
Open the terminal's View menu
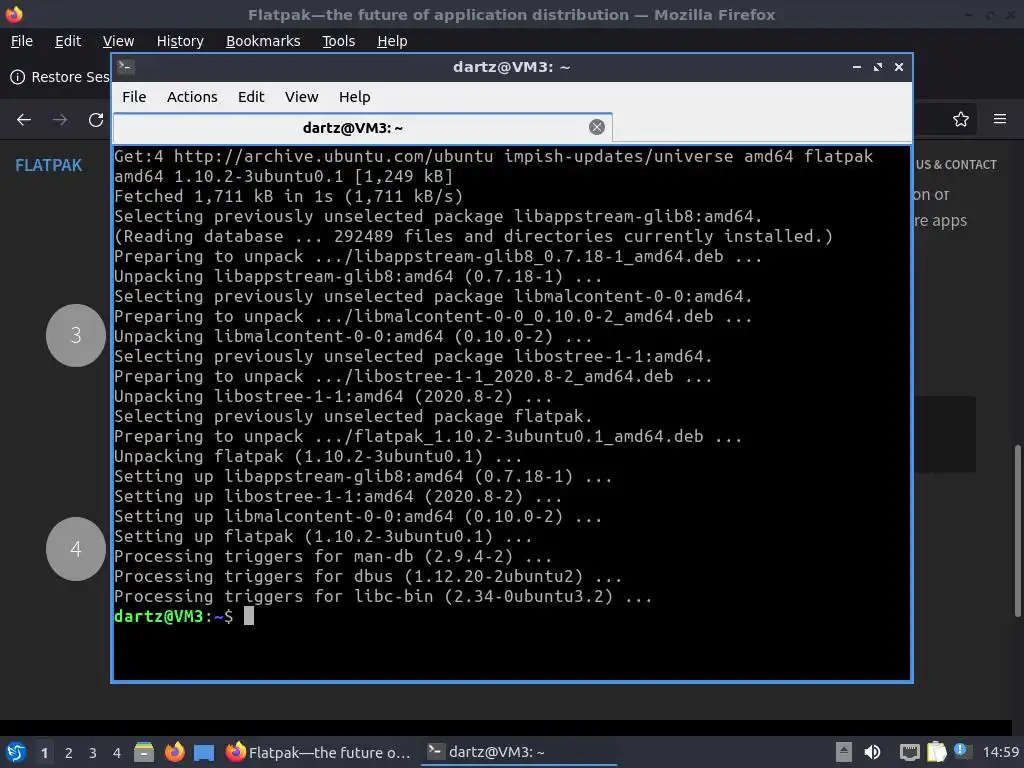point(301,97)
